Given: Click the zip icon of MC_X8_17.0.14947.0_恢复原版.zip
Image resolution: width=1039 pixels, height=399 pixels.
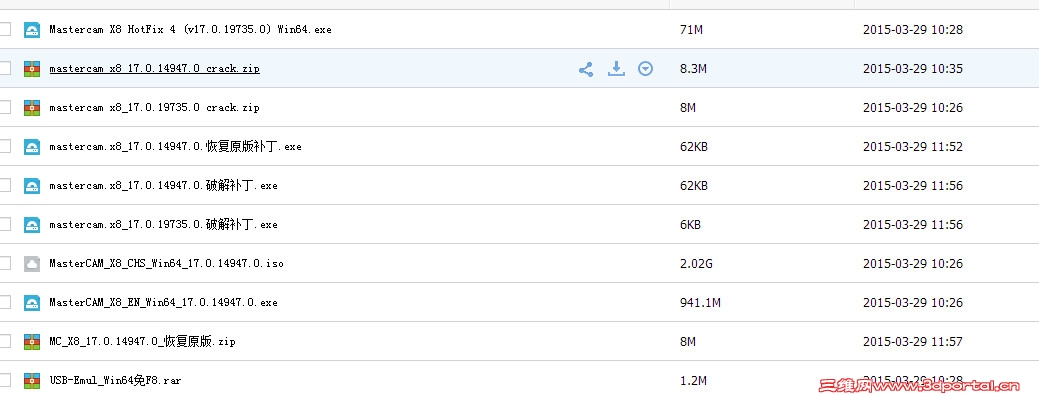Looking at the screenshot, I should [32, 341].
